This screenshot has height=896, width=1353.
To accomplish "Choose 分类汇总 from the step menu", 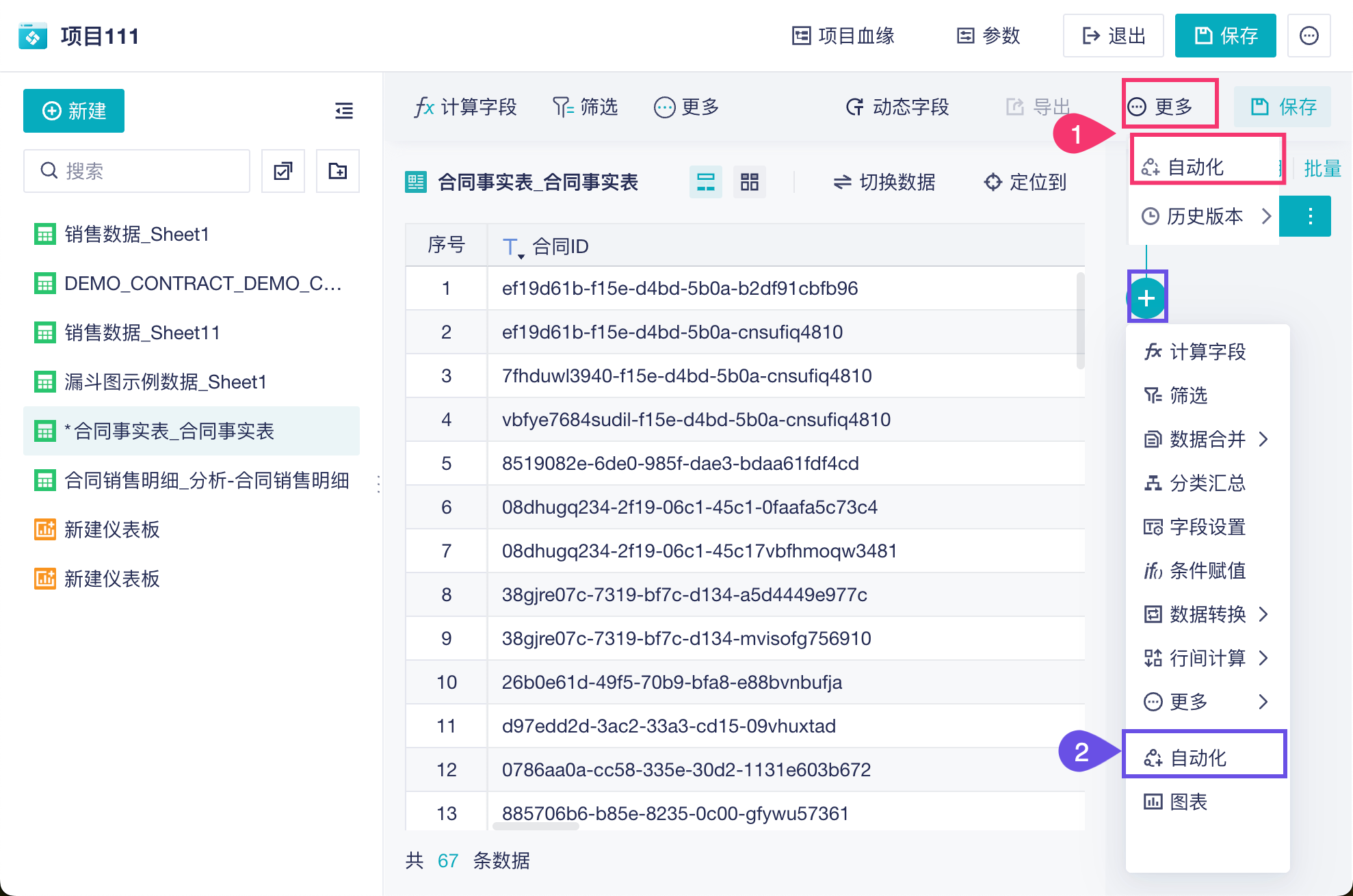I will point(1207,483).
